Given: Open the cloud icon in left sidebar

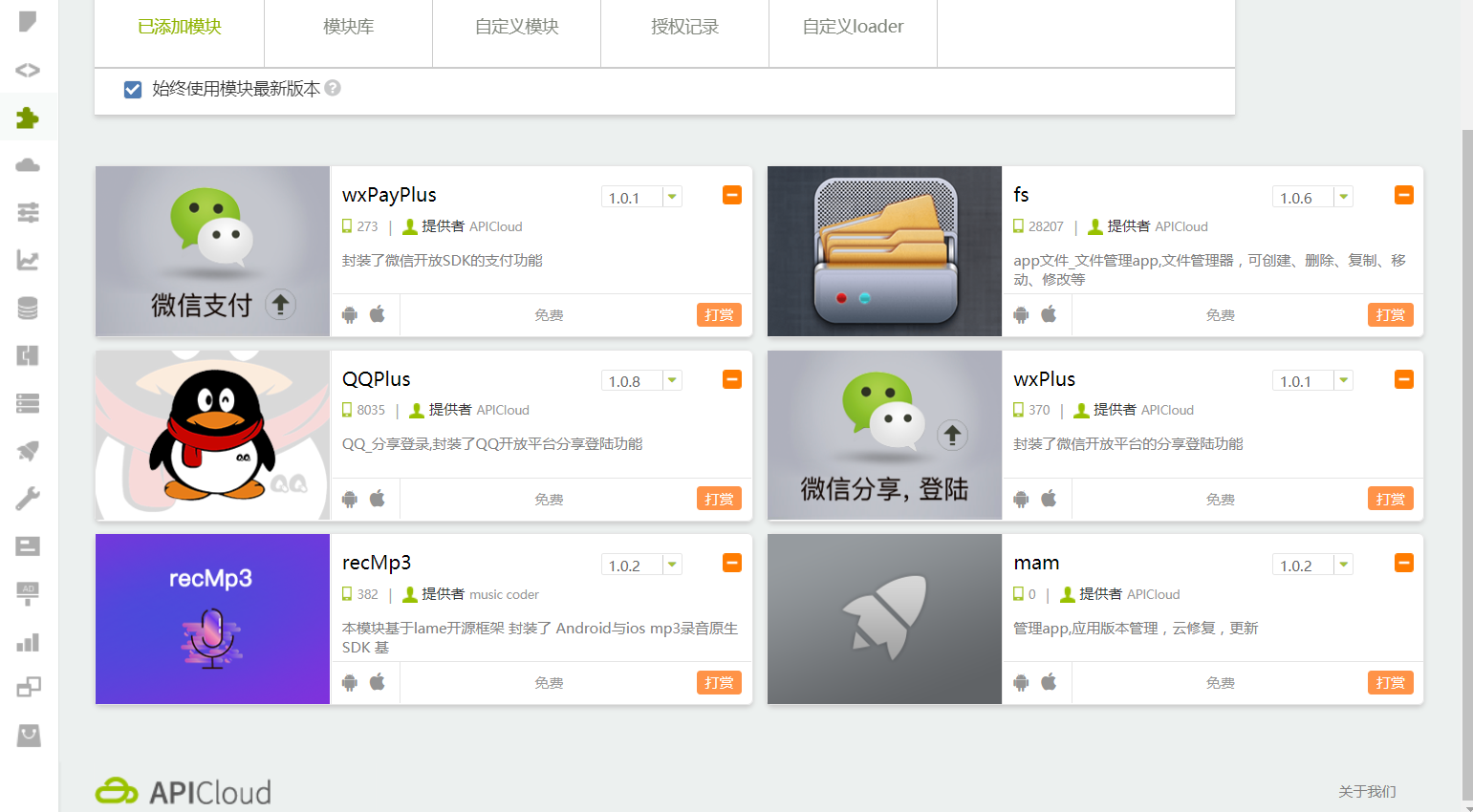Looking at the screenshot, I should pyautogui.click(x=28, y=165).
